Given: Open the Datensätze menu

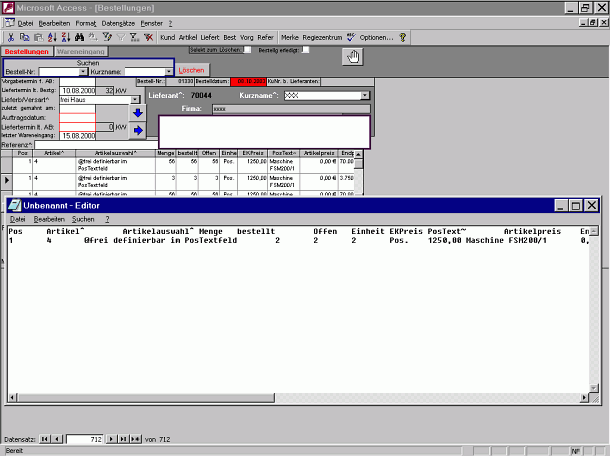Looking at the screenshot, I should [117, 22].
